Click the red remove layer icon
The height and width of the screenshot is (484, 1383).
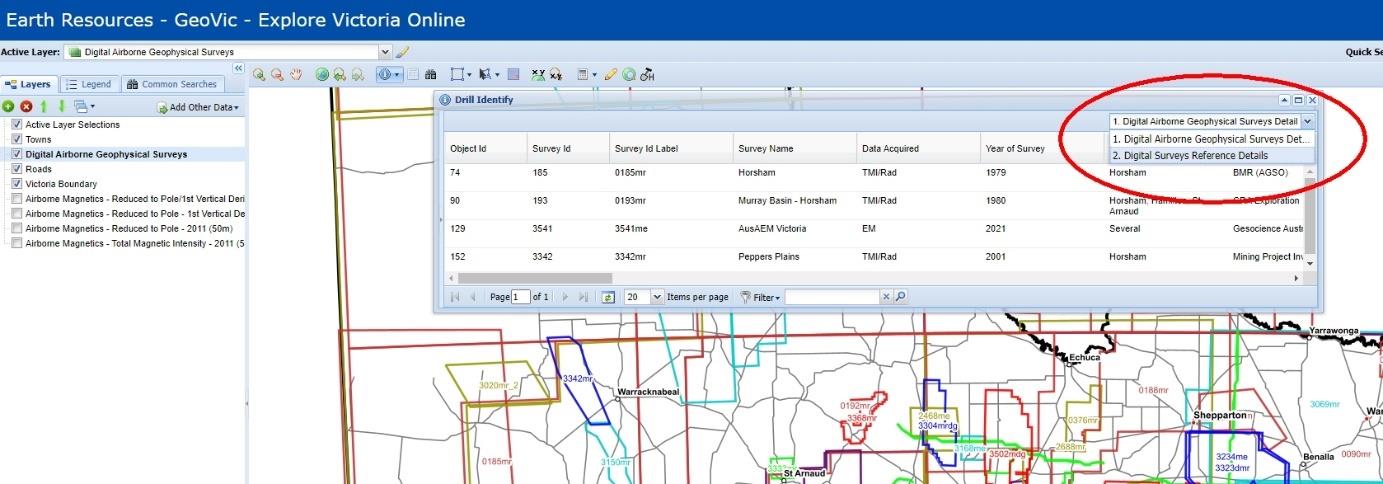click(26, 106)
